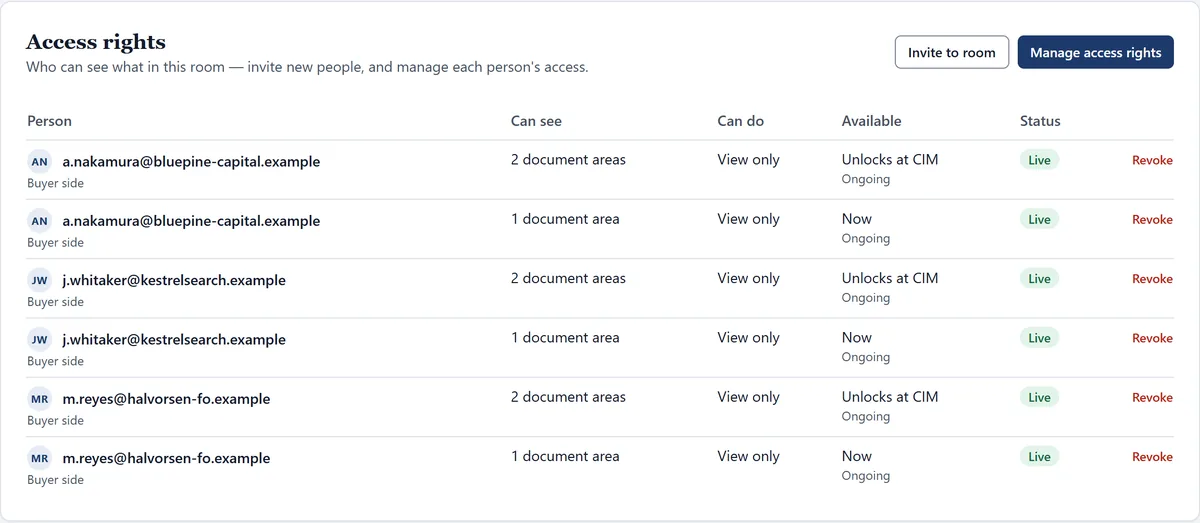Screen dimensions: 1200x523
Task: Revoke m.reyes's 2 document areas access
Action: pyautogui.click(x=1152, y=397)
